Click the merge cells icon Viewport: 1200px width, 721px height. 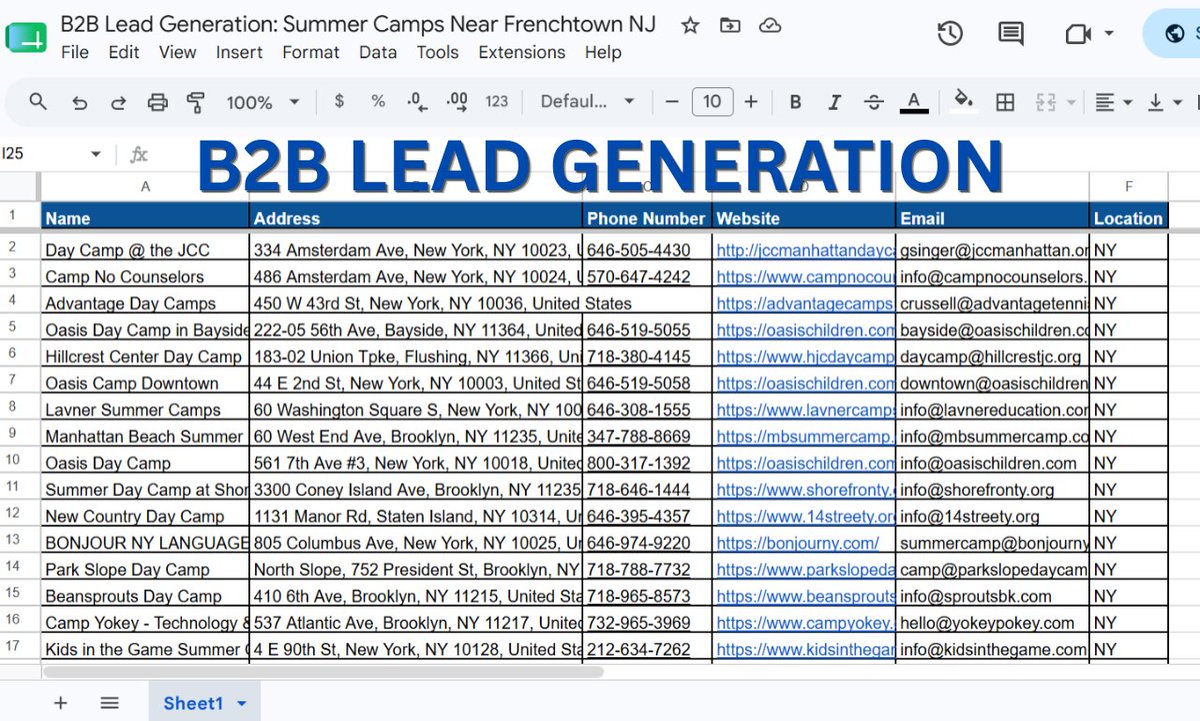[x=1046, y=102]
